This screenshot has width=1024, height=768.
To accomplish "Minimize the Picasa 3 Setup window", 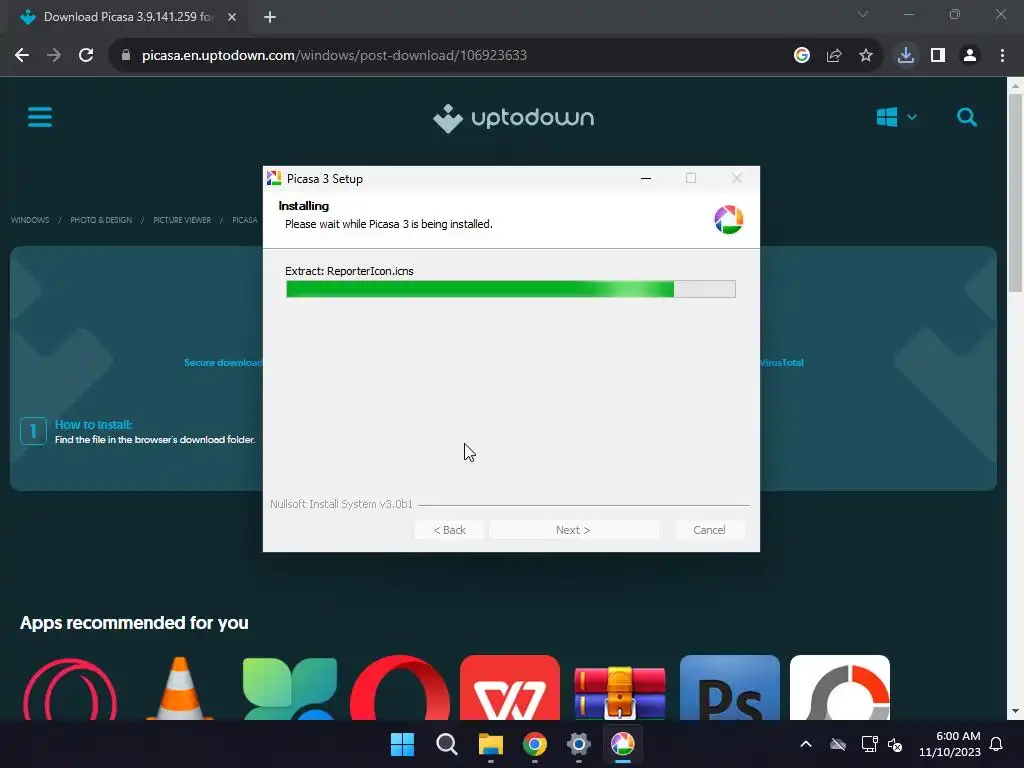I will click(x=646, y=178).
